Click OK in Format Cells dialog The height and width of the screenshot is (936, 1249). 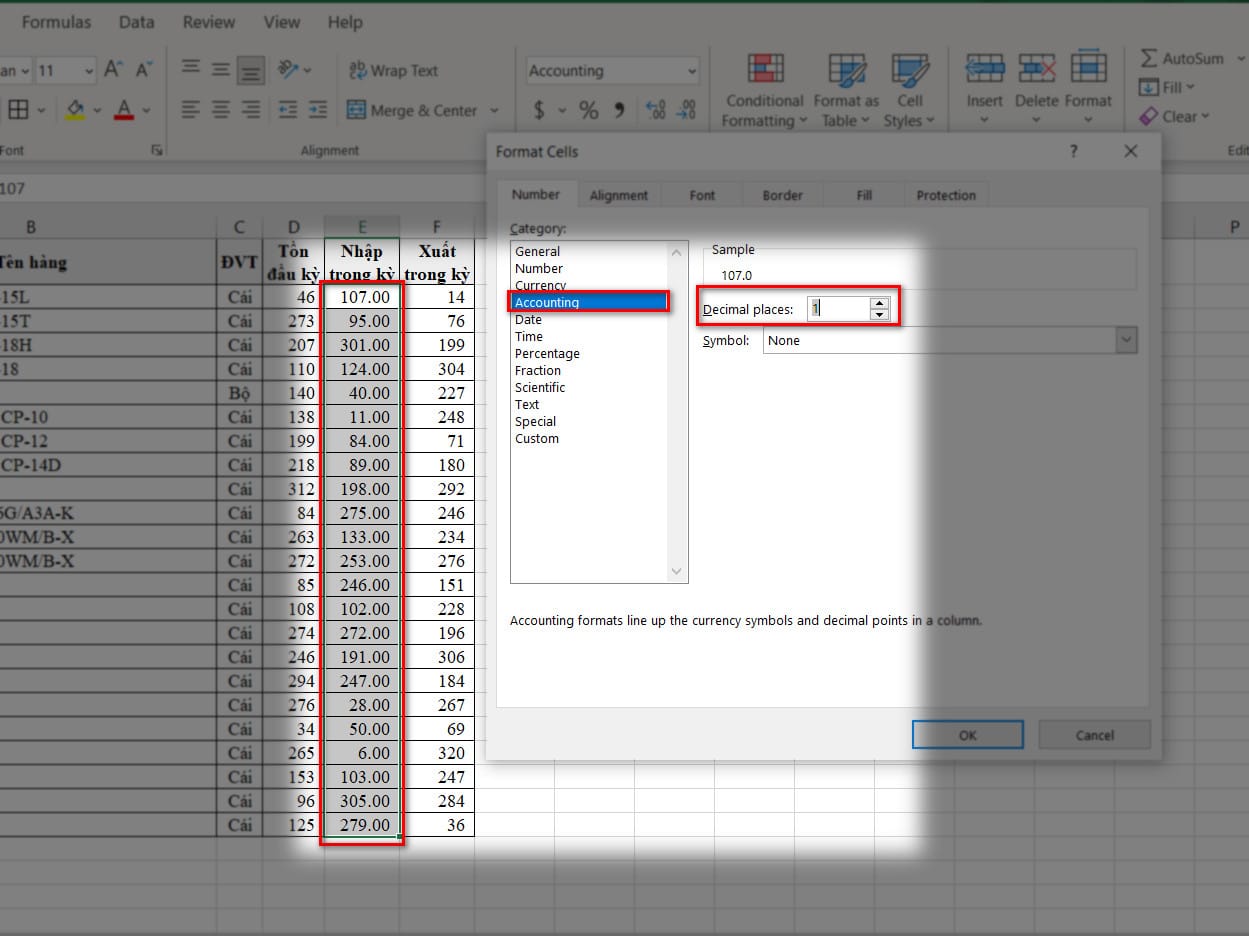967,735
